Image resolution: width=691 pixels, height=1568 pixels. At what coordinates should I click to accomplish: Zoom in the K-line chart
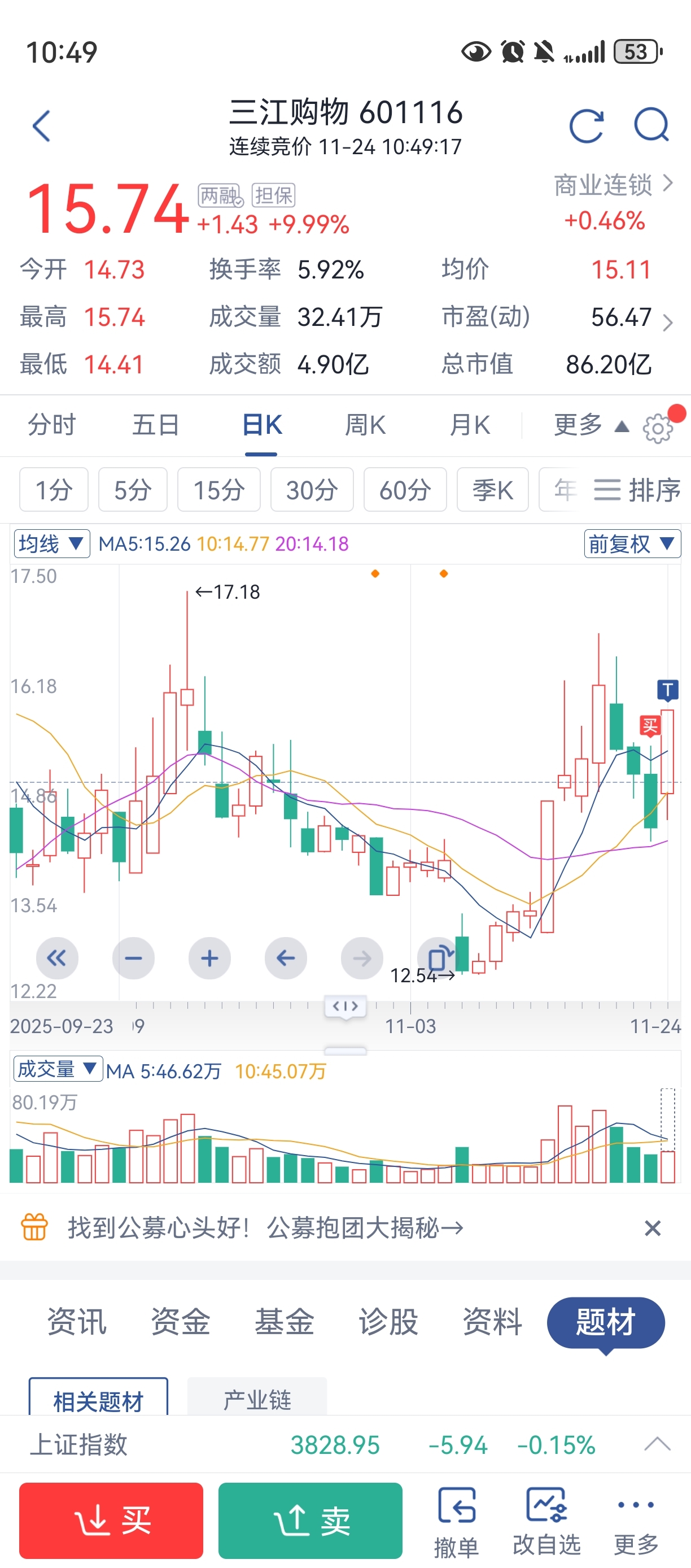coord(209,958)
